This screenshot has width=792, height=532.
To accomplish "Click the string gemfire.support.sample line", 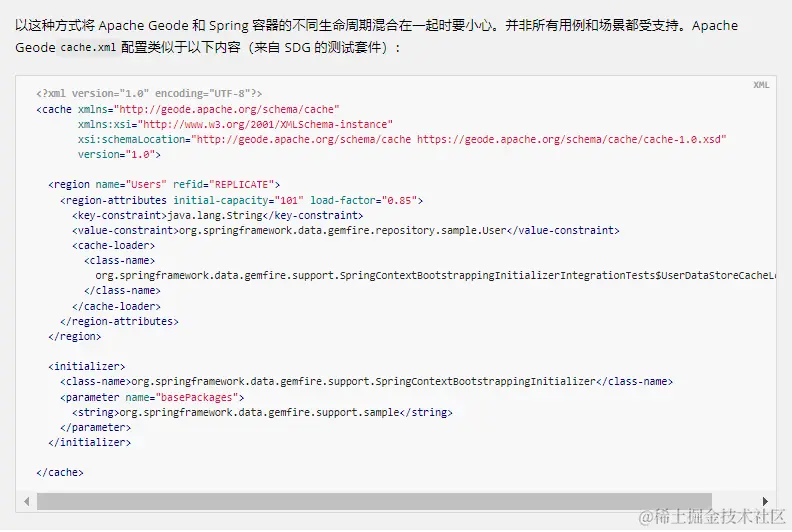I will click(x=263, y=412).
